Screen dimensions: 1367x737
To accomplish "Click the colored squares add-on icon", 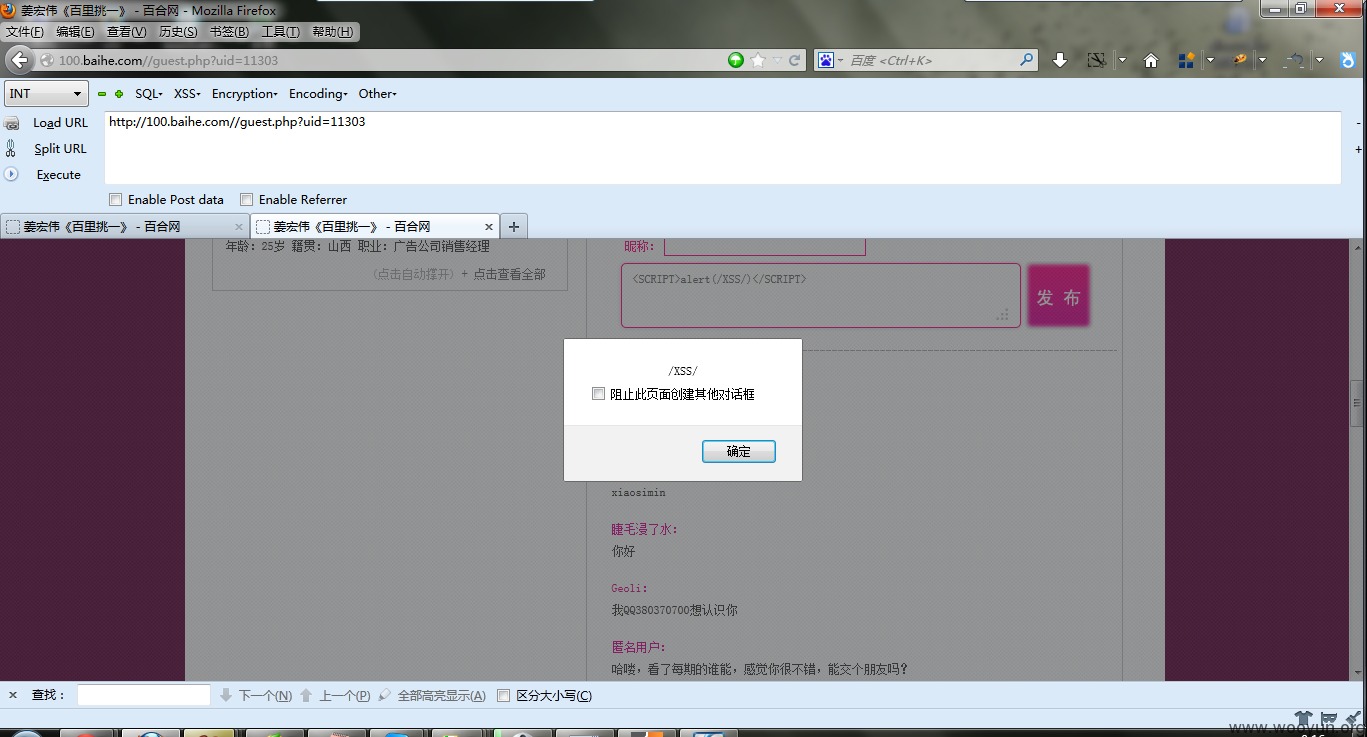I will pyautogui.click(x=1186, y=60).
